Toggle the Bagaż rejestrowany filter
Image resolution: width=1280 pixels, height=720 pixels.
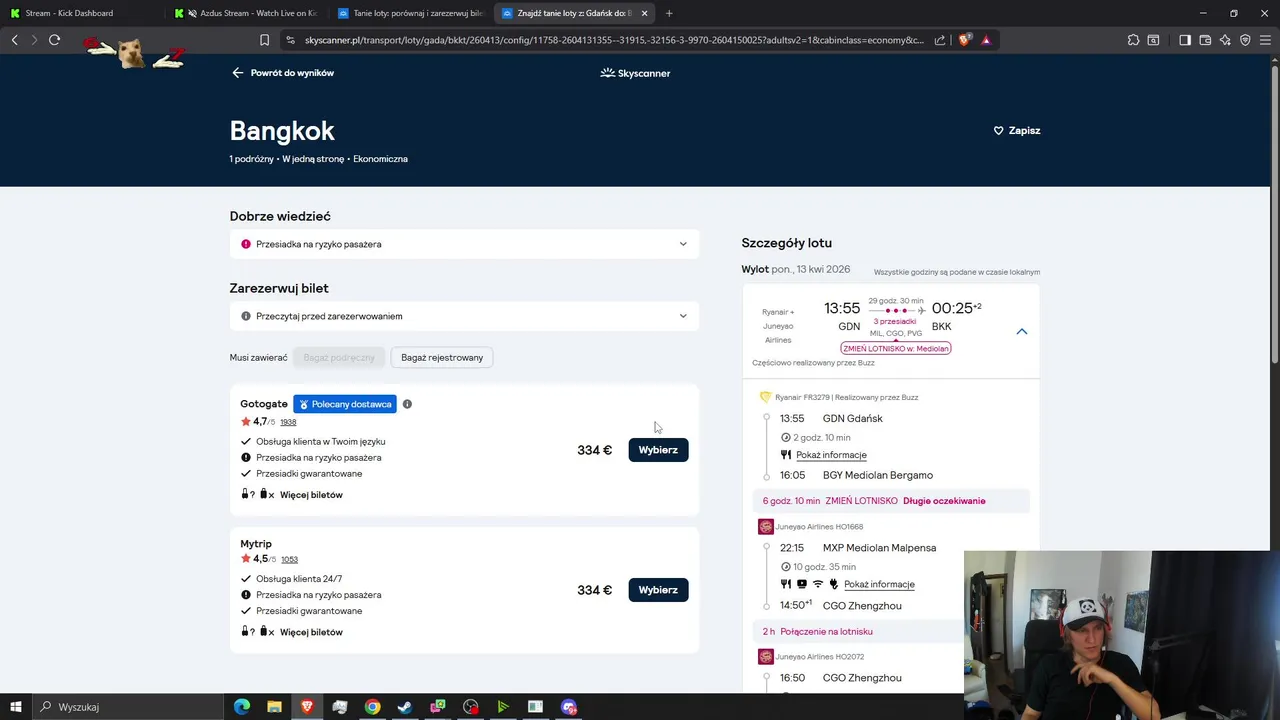pyautogui.click(x=442, y=357)
